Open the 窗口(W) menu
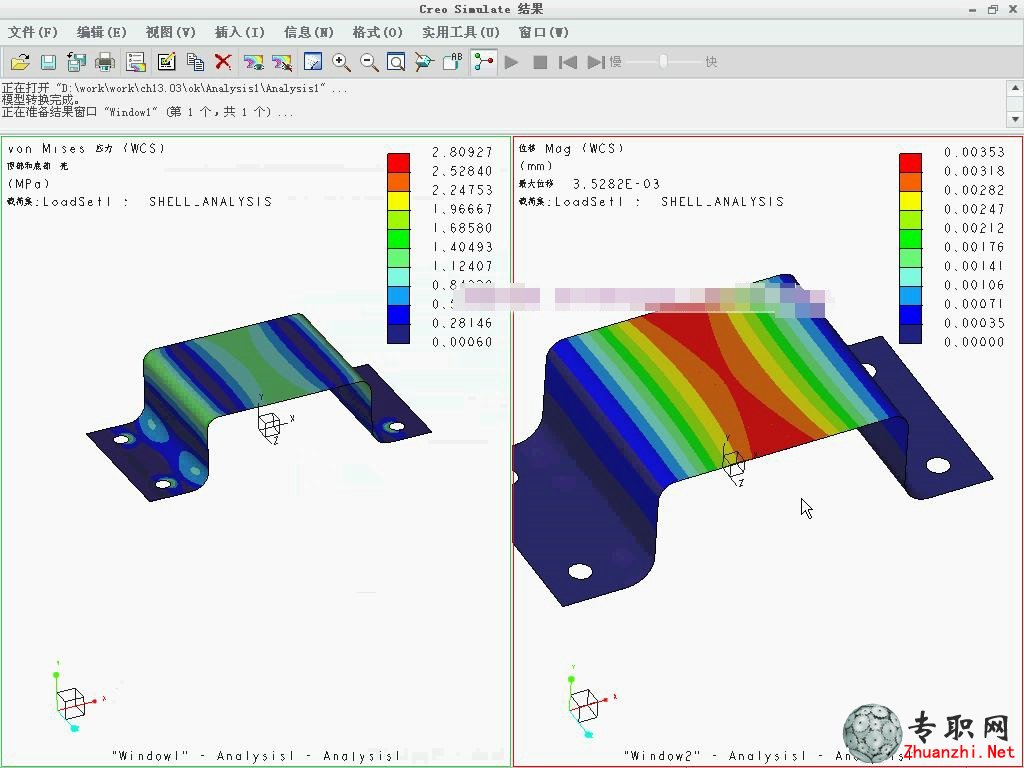 pyautogui.click(x=543, y=32)
